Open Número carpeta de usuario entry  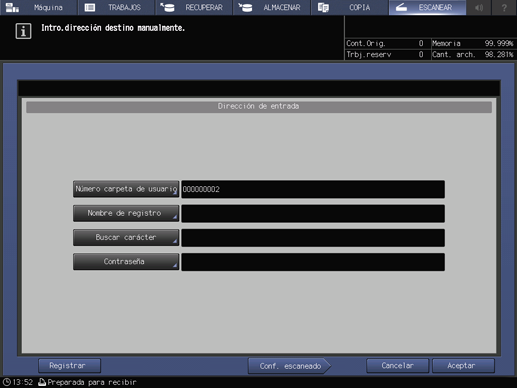coord(126,189)
